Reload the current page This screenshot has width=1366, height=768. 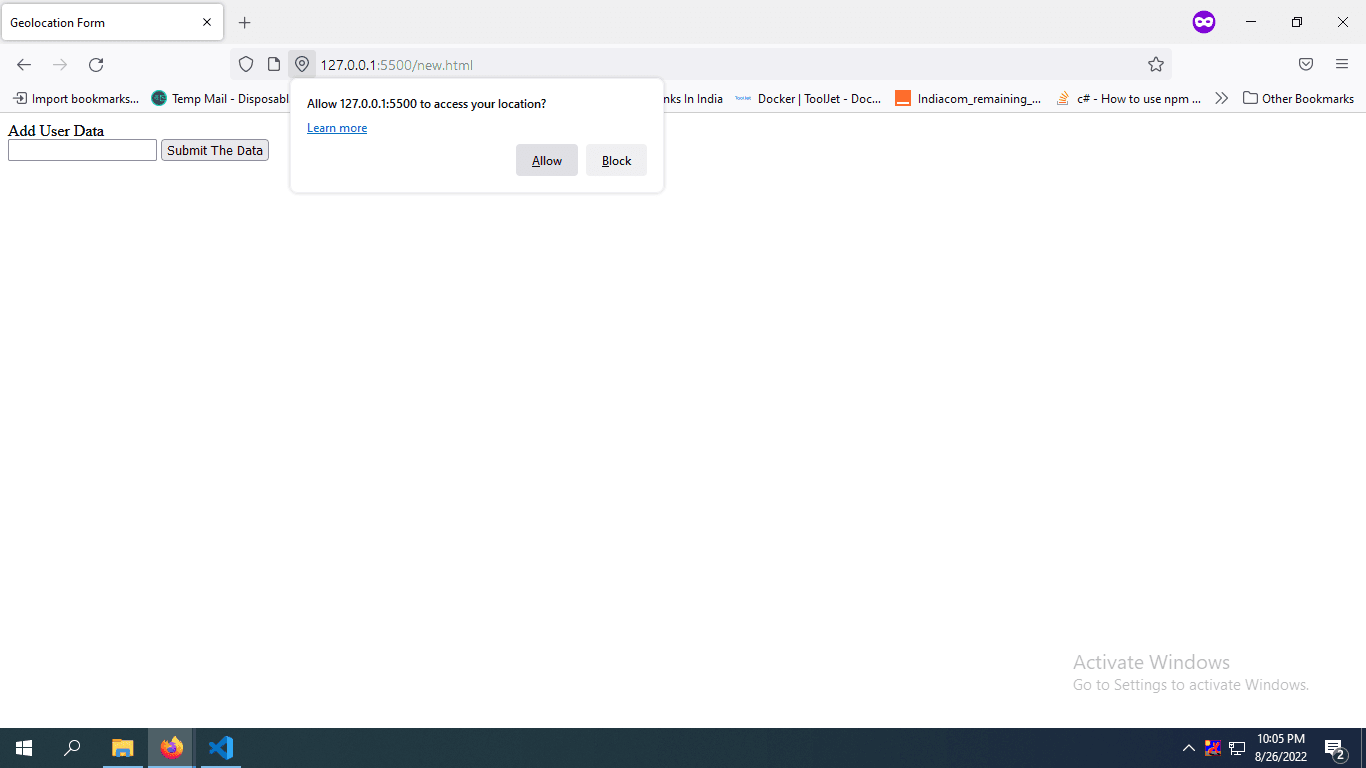[96, 65]
